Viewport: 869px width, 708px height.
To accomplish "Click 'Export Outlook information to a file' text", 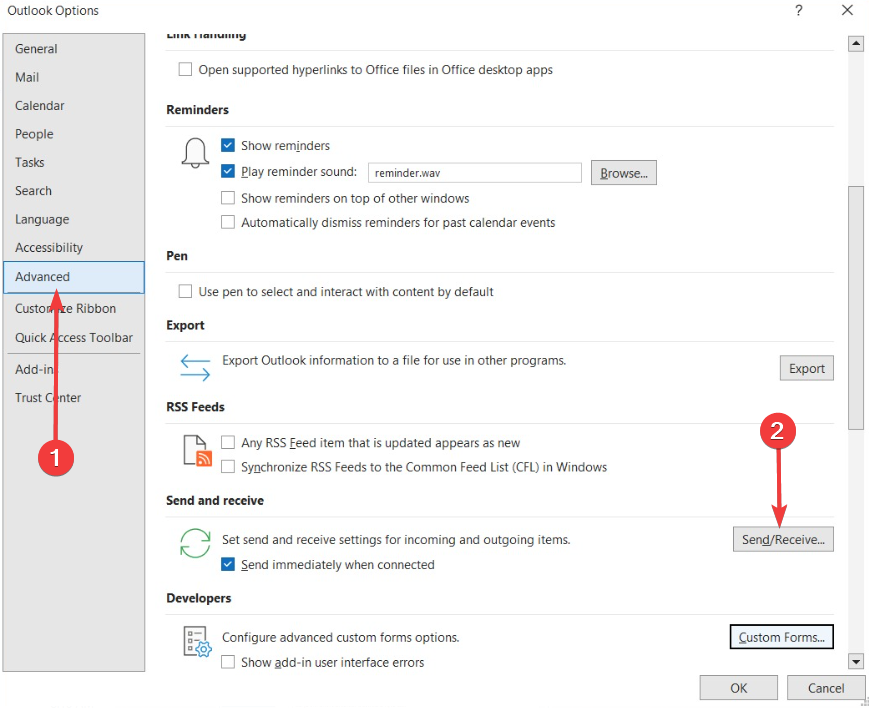I will [394, 360].
